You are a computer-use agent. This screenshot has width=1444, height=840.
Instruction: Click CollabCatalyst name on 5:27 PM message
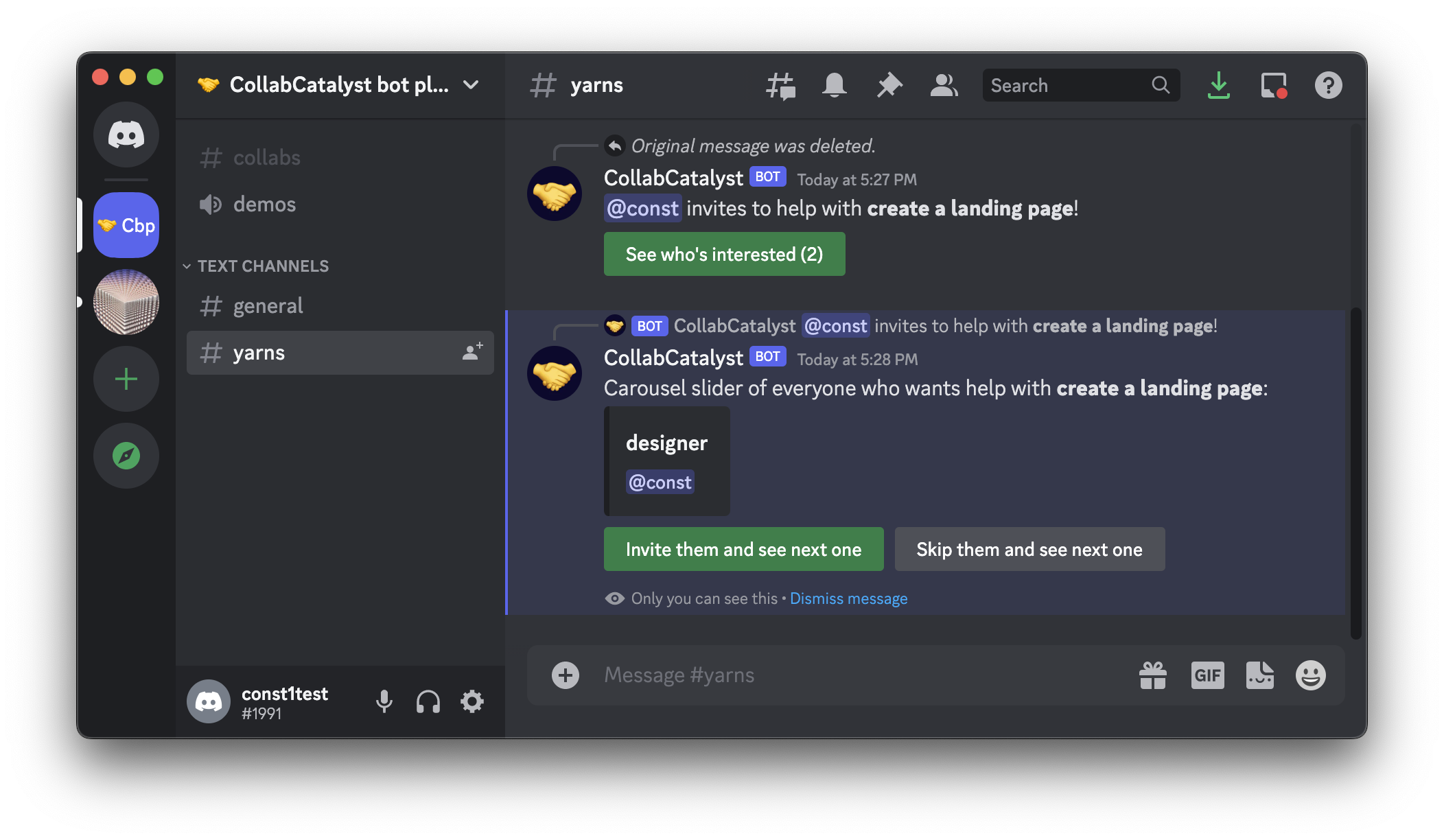[673, 178]
